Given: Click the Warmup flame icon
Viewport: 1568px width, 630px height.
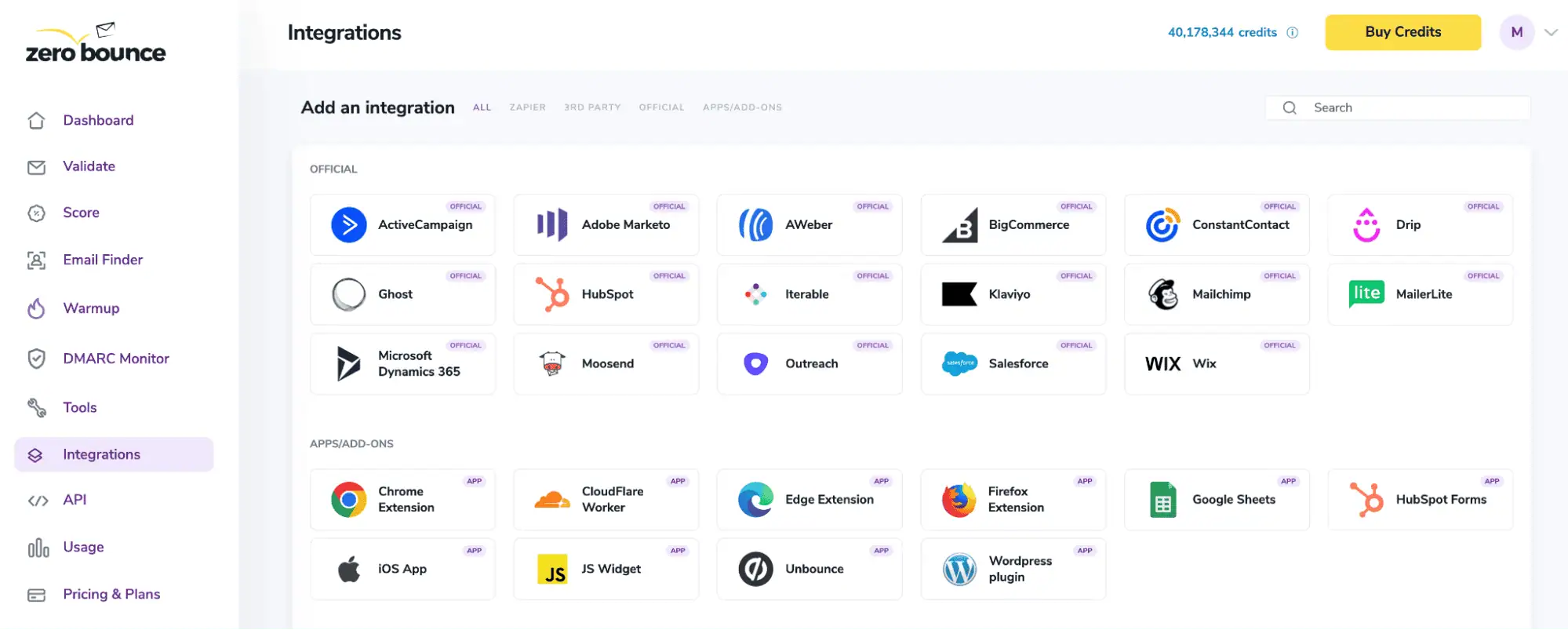Looking at the screenshot, I should pyautogui.click(x=37, y=308).
